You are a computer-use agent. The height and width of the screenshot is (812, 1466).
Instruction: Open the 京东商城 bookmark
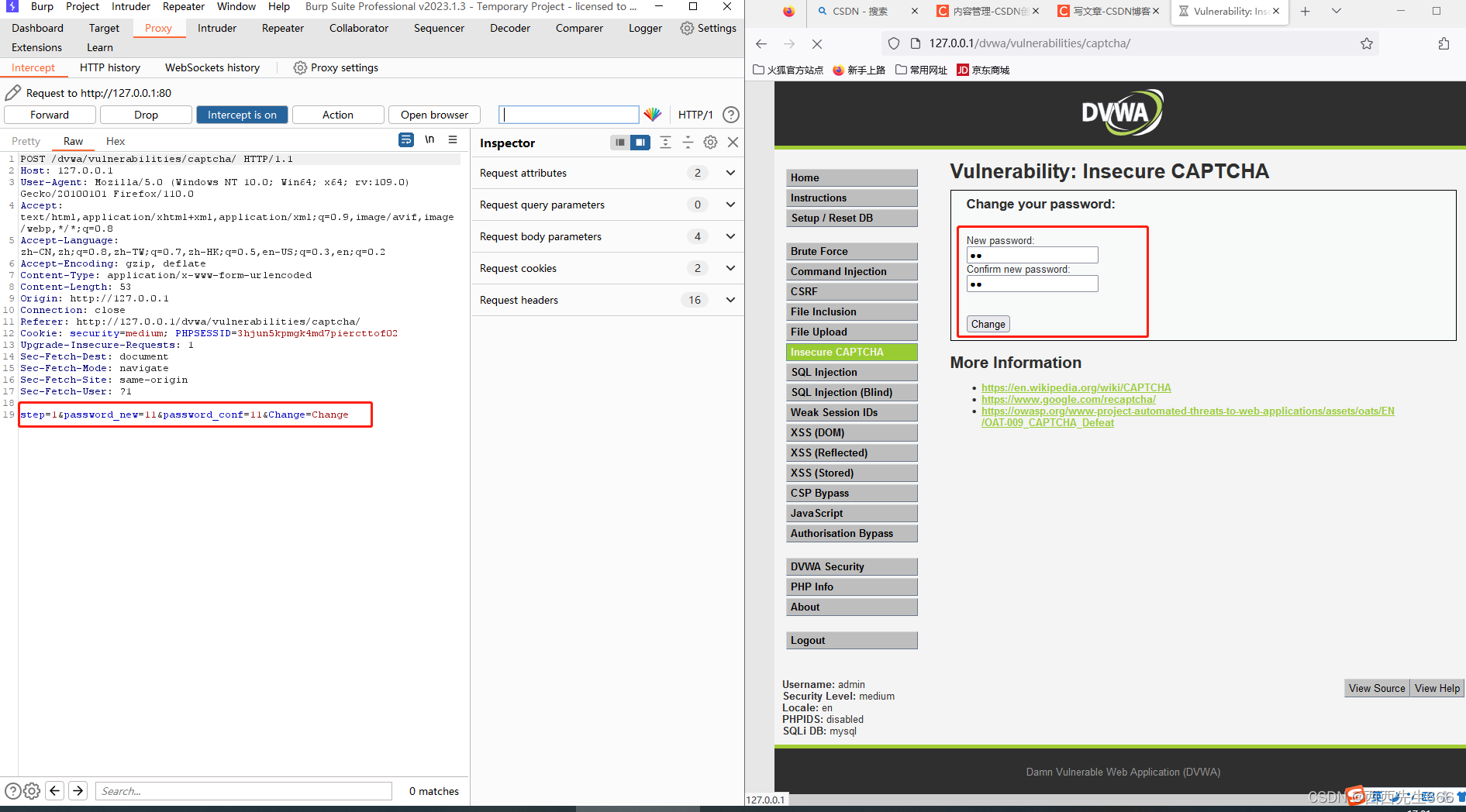tap(983, 70)
